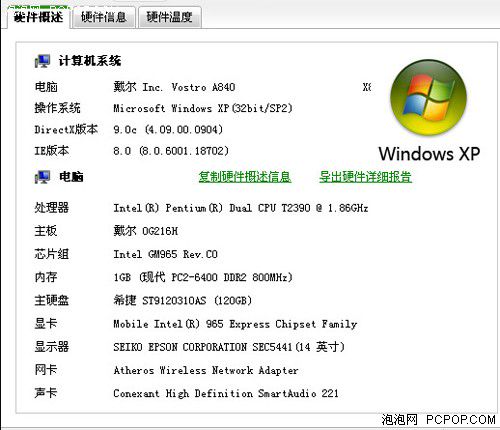
Task: Select the 处理器 Intel Pentium Dual CPU entry
Action: (x=201, y=208)
